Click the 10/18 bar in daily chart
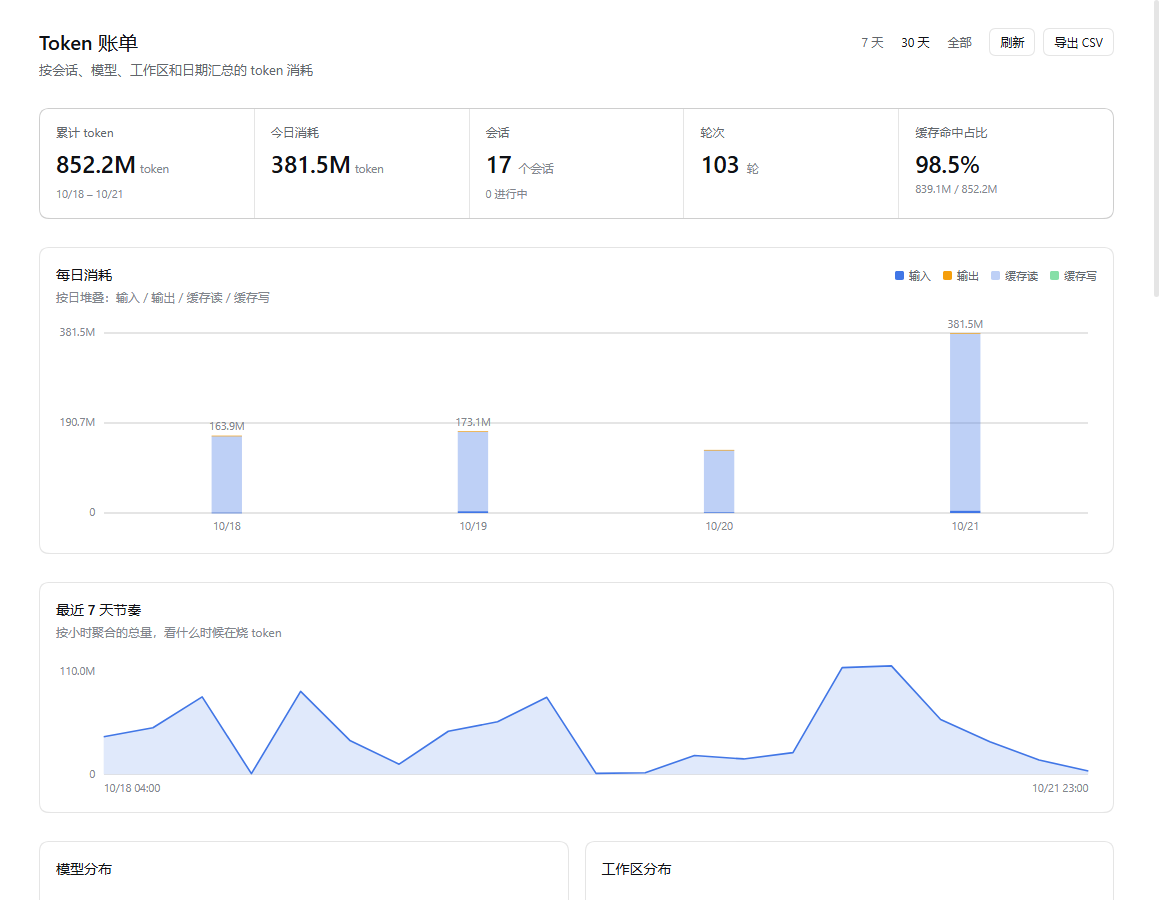The height and width of the screenshot is (900, 1159). (227, 474)
